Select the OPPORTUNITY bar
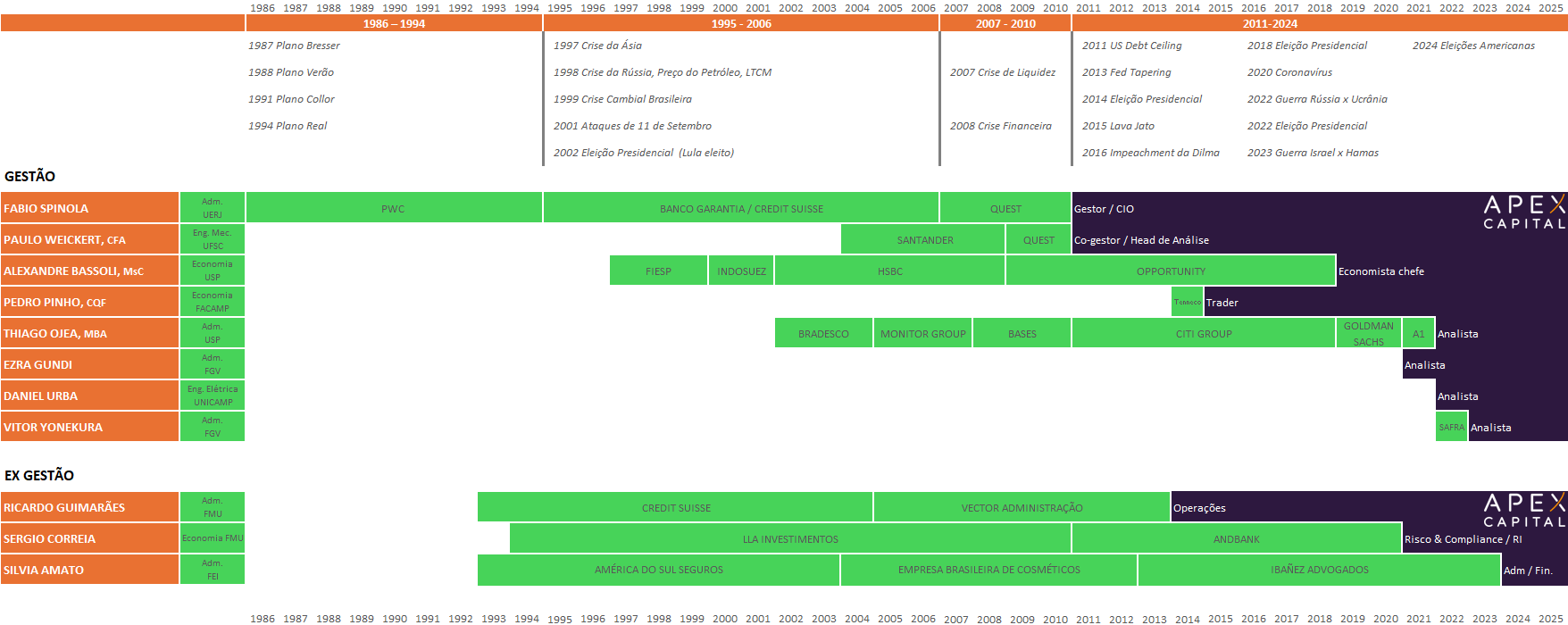This screenshot has height=625, width=1568. tap(1171, 271)
